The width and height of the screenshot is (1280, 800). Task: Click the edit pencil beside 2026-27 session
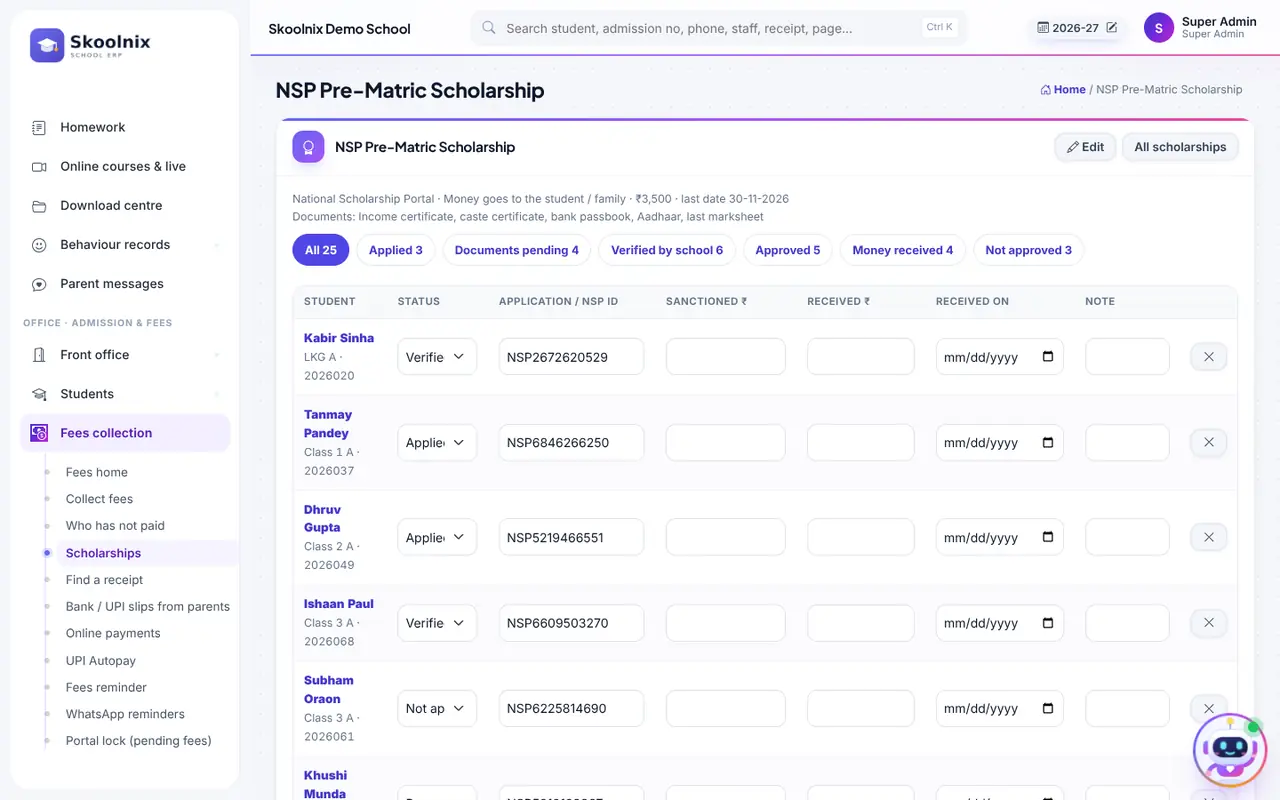coord(1111,28)
